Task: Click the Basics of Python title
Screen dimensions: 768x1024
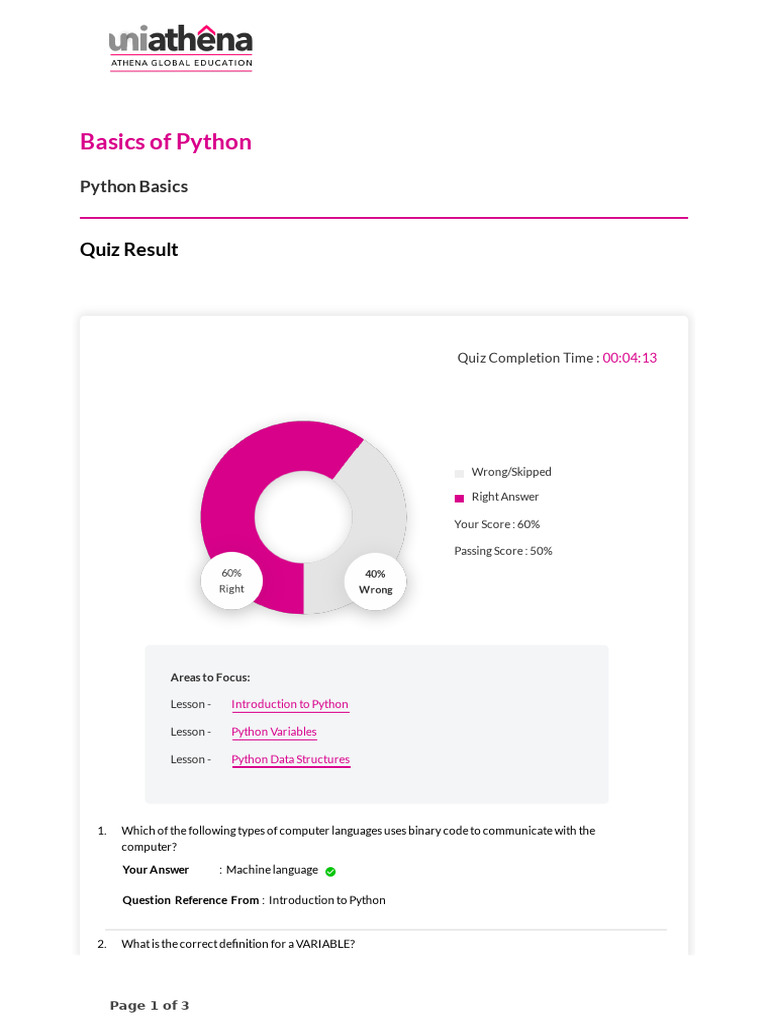Action: [166, 141]
